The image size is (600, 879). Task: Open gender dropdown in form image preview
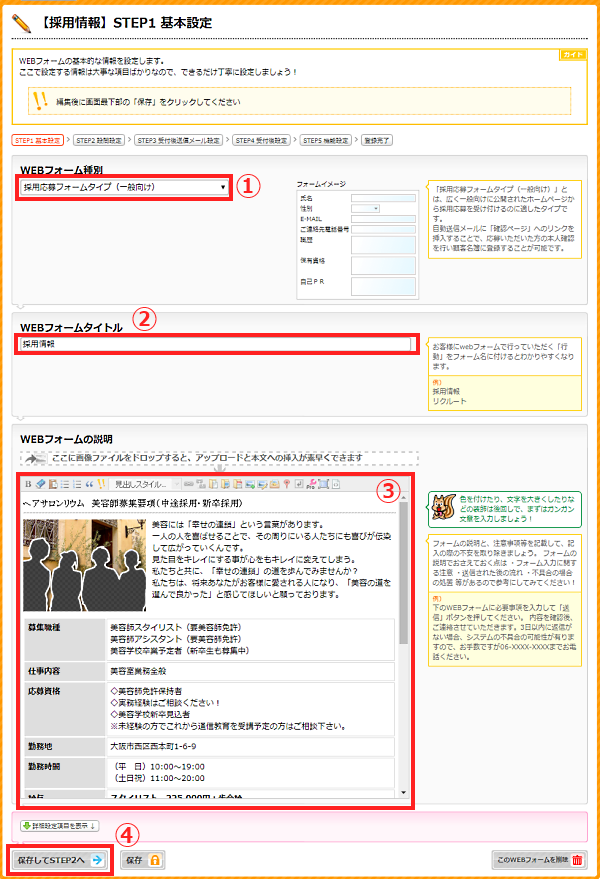(x=366, y=209)
